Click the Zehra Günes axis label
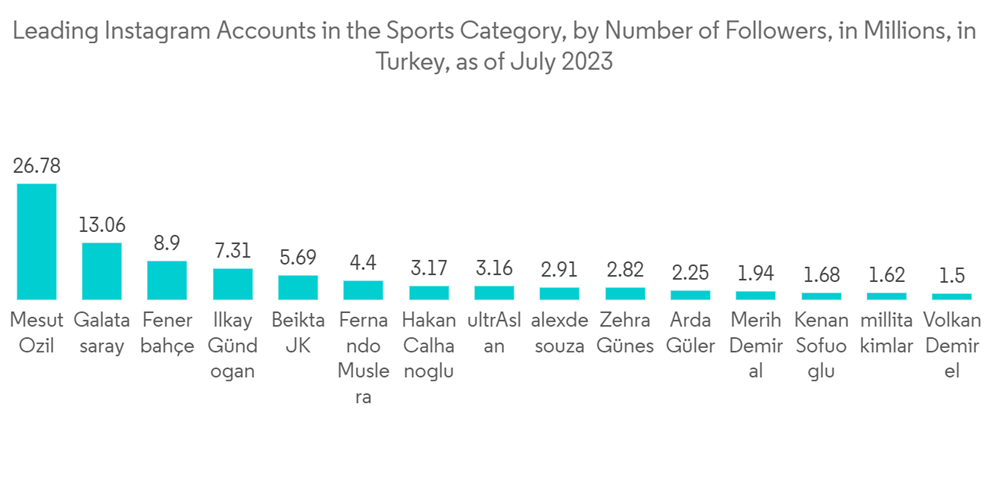This screenshot has height=504, width=1000. [x=625, y=333]
